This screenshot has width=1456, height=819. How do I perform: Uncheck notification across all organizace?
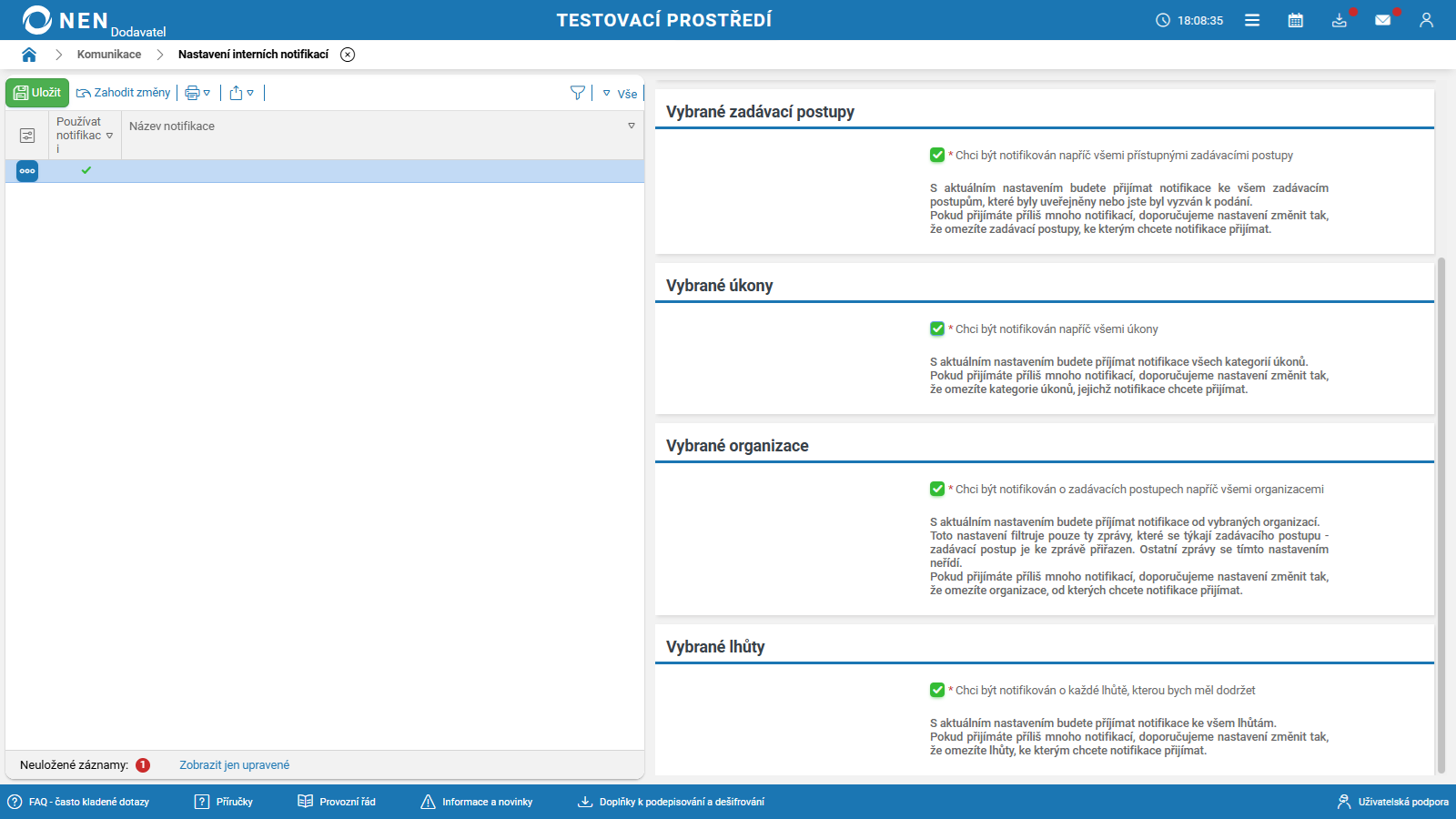point(937,490)
